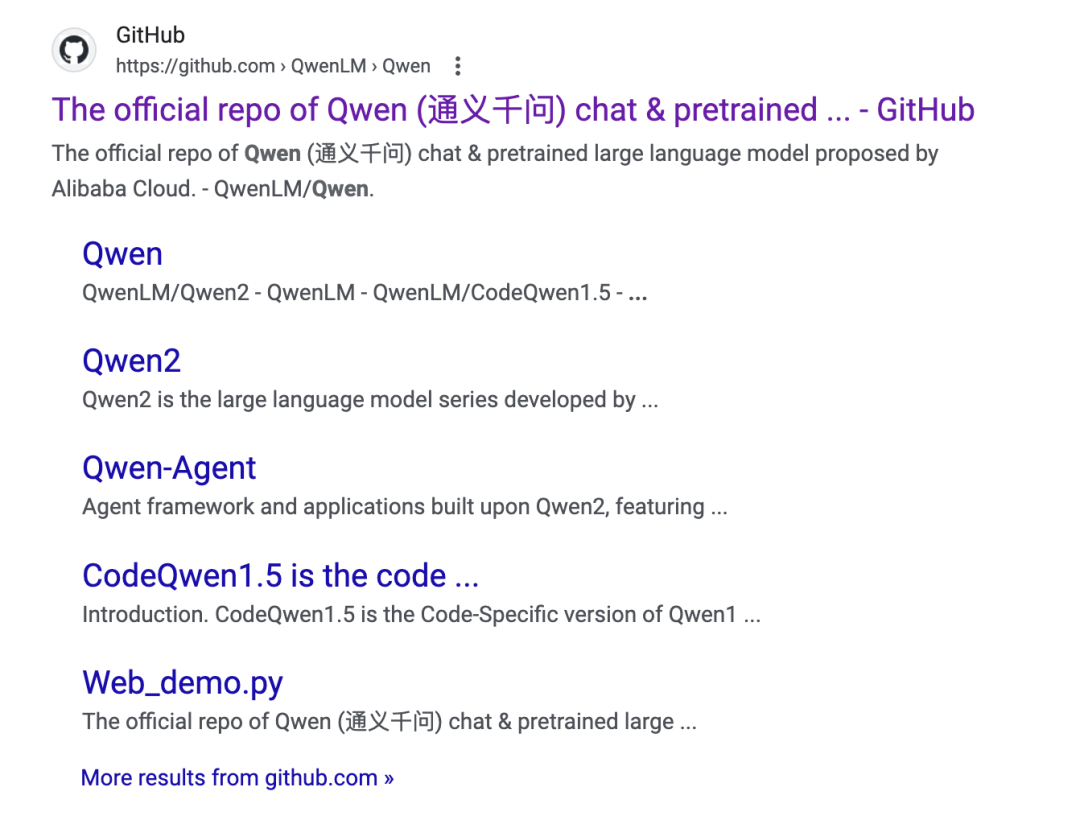
Task: Open the Qwen sitelink
Action: (123, 254)
